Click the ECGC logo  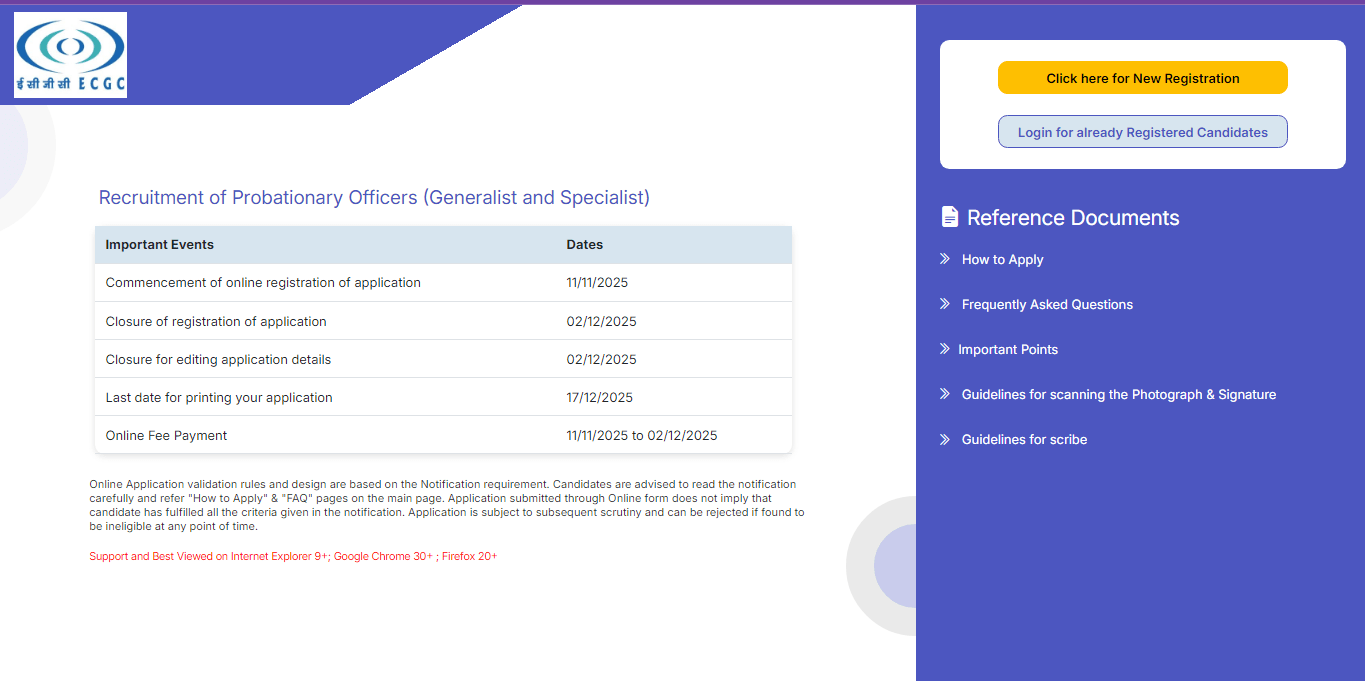click(70, 55)
